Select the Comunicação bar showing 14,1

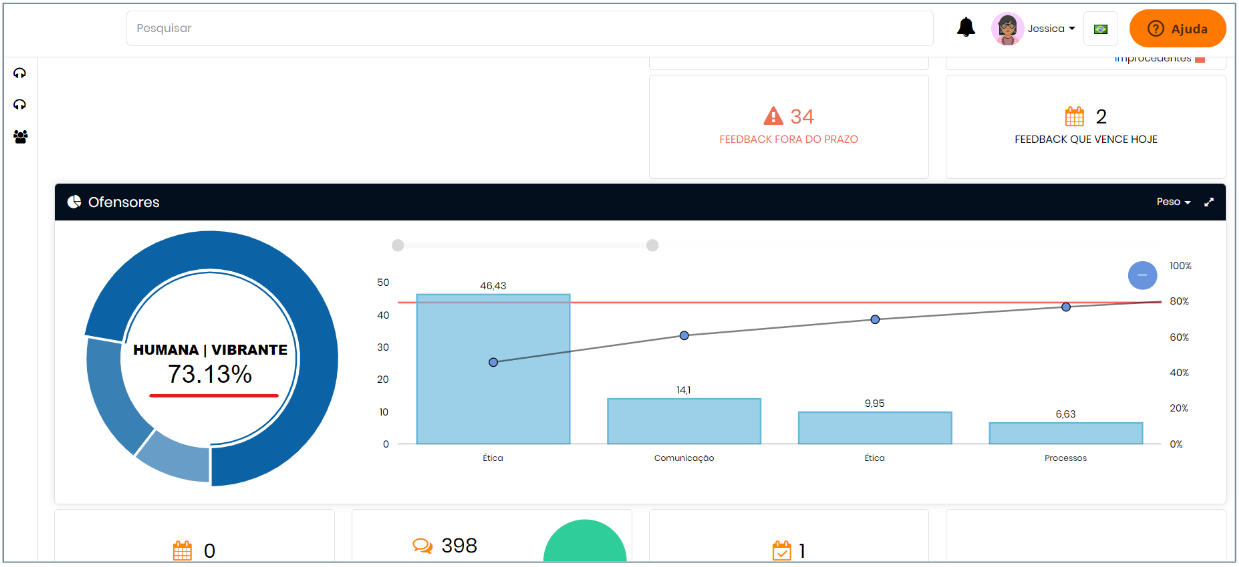click(684, 421)
